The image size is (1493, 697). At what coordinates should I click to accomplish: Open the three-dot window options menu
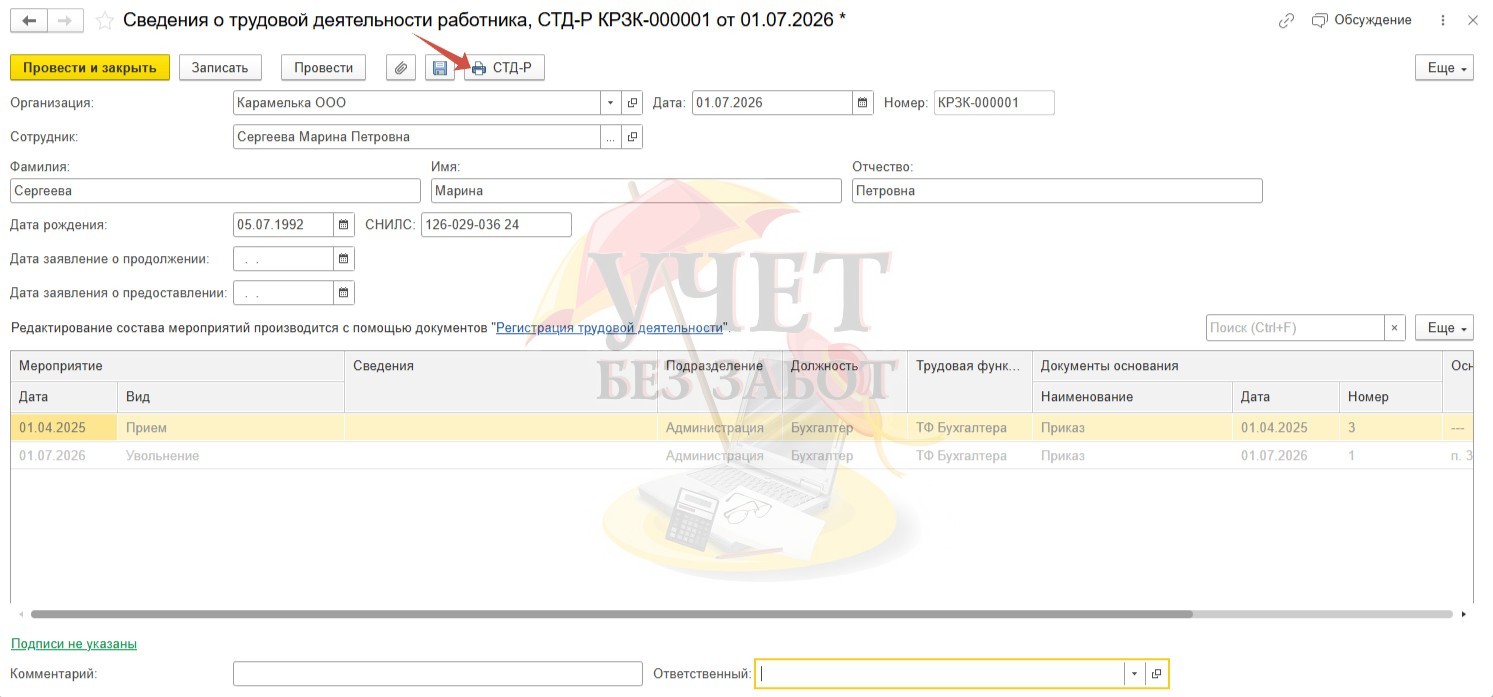click(x=1442, y=21)
